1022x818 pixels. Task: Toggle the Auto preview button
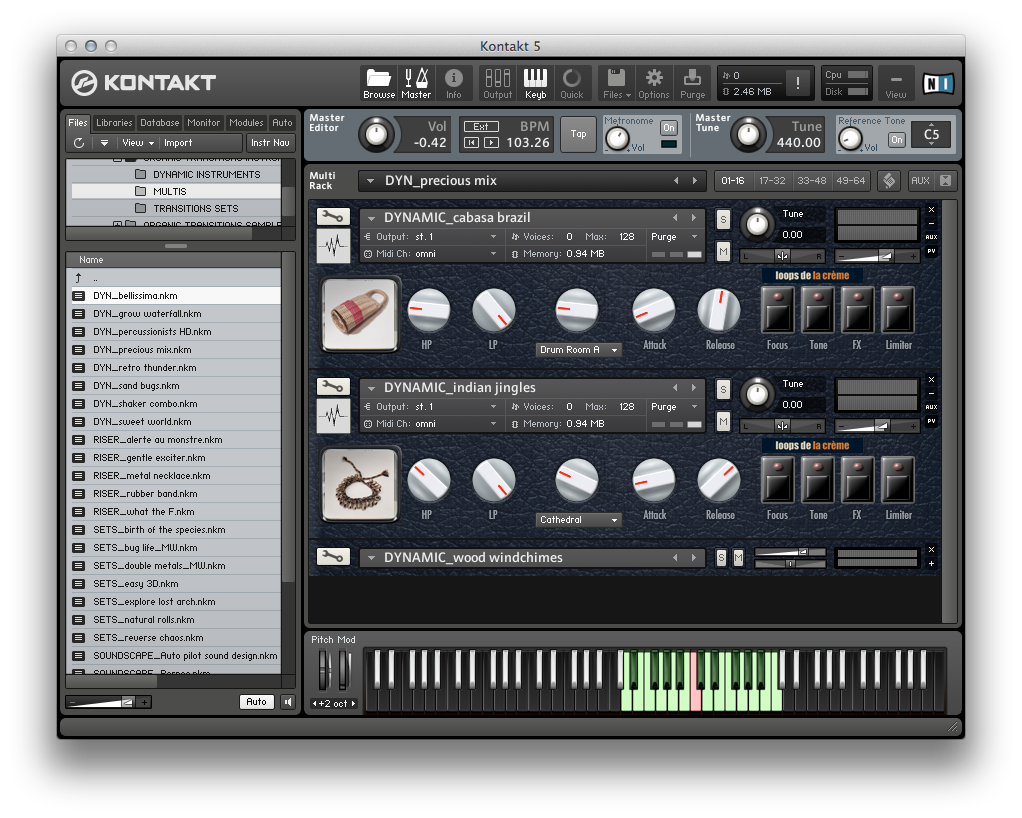(x=256, y=702)
